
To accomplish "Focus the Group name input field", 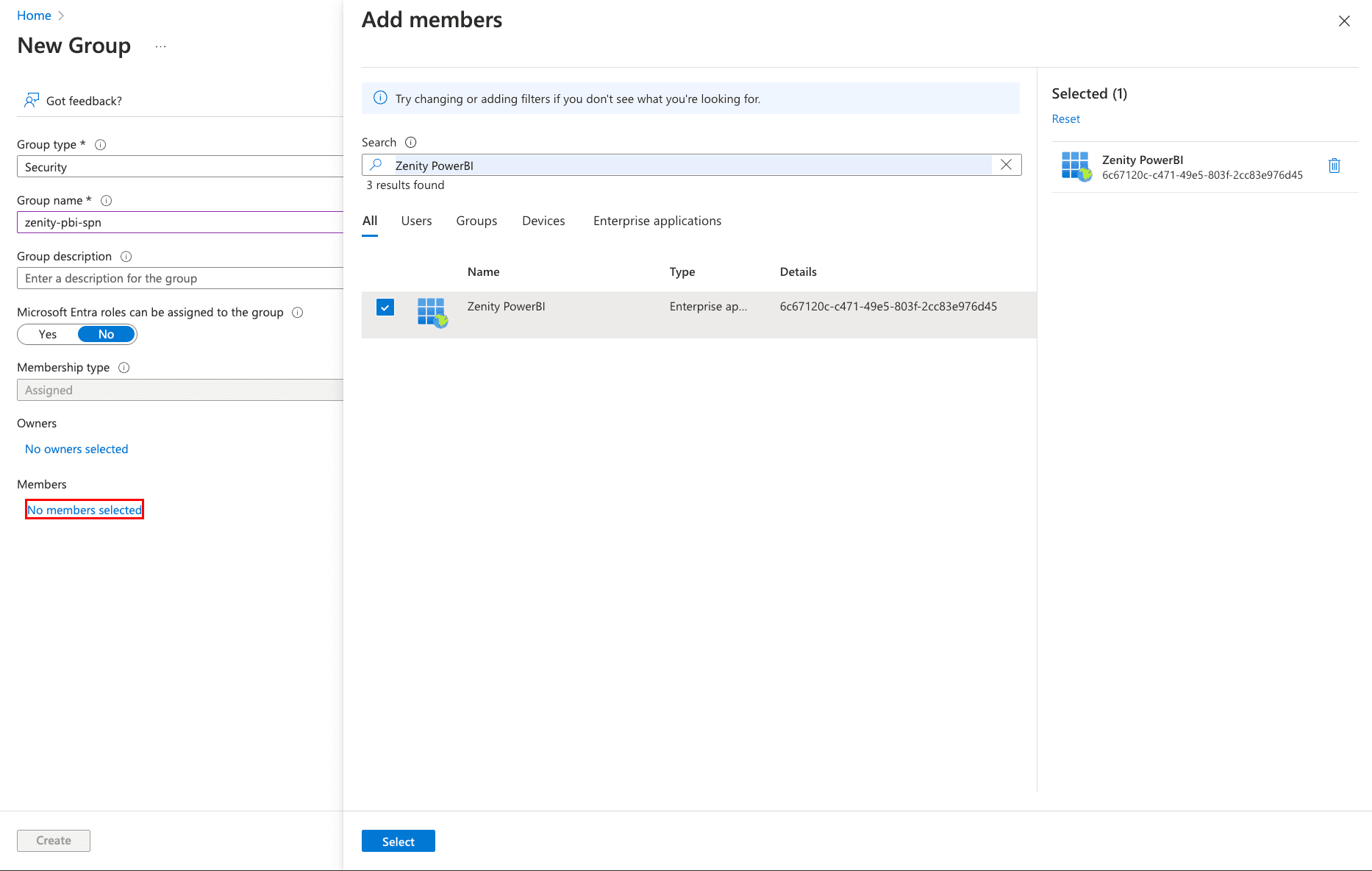I will tap(180, 222).
